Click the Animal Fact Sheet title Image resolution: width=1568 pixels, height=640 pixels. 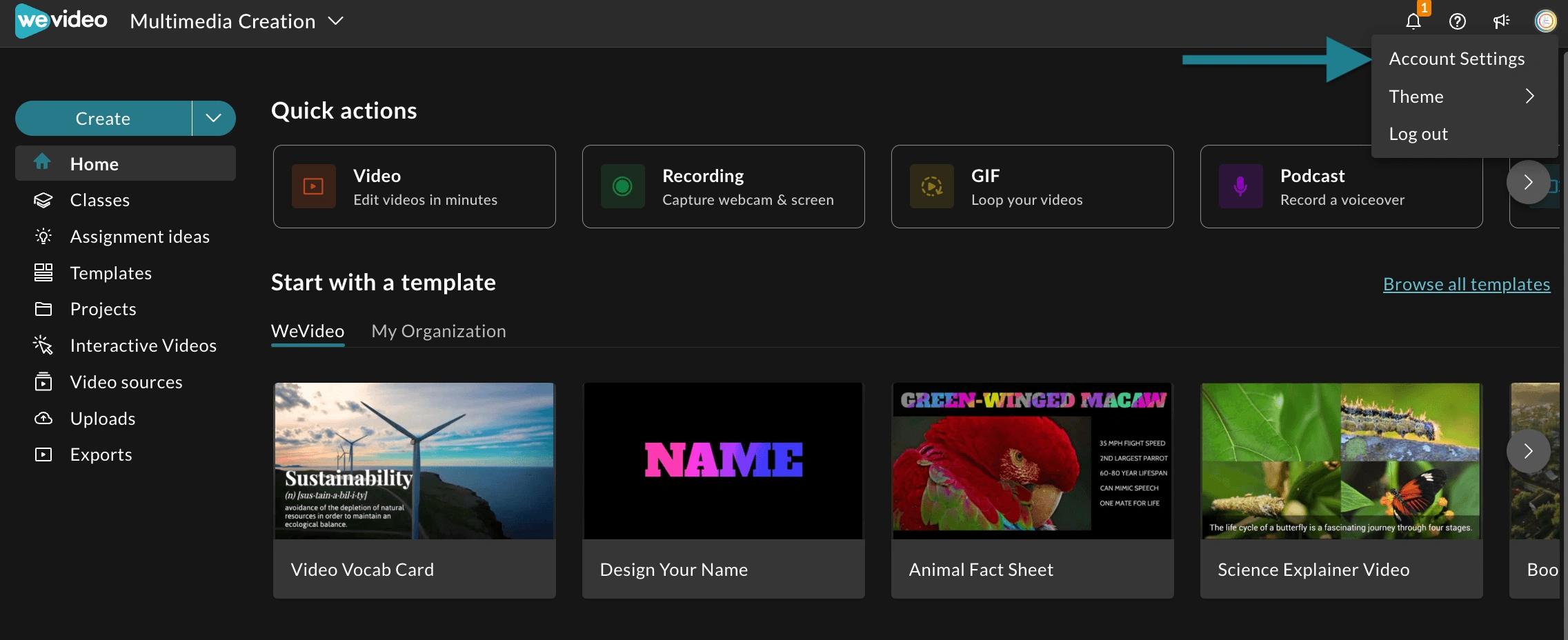[980, 570]
